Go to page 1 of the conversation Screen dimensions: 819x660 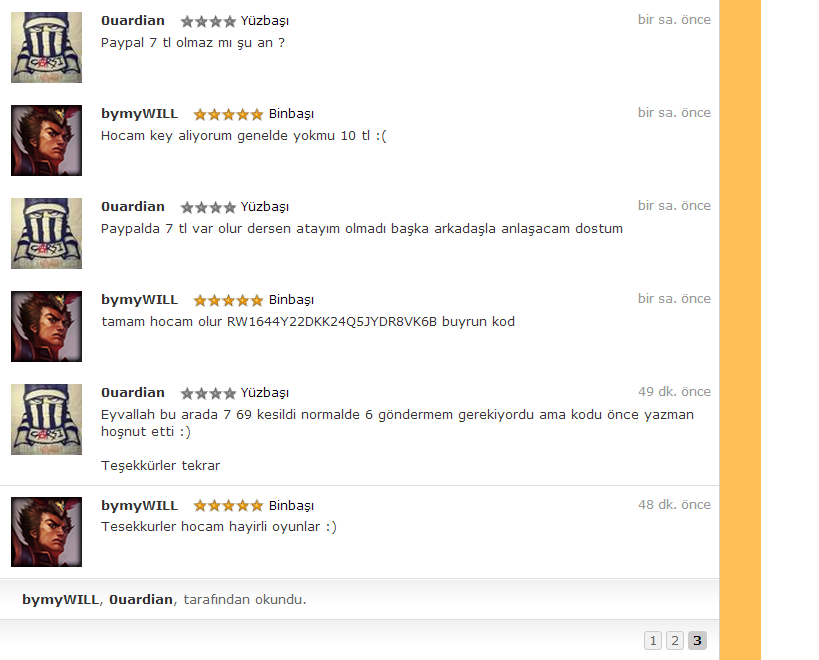pos(653,641)
